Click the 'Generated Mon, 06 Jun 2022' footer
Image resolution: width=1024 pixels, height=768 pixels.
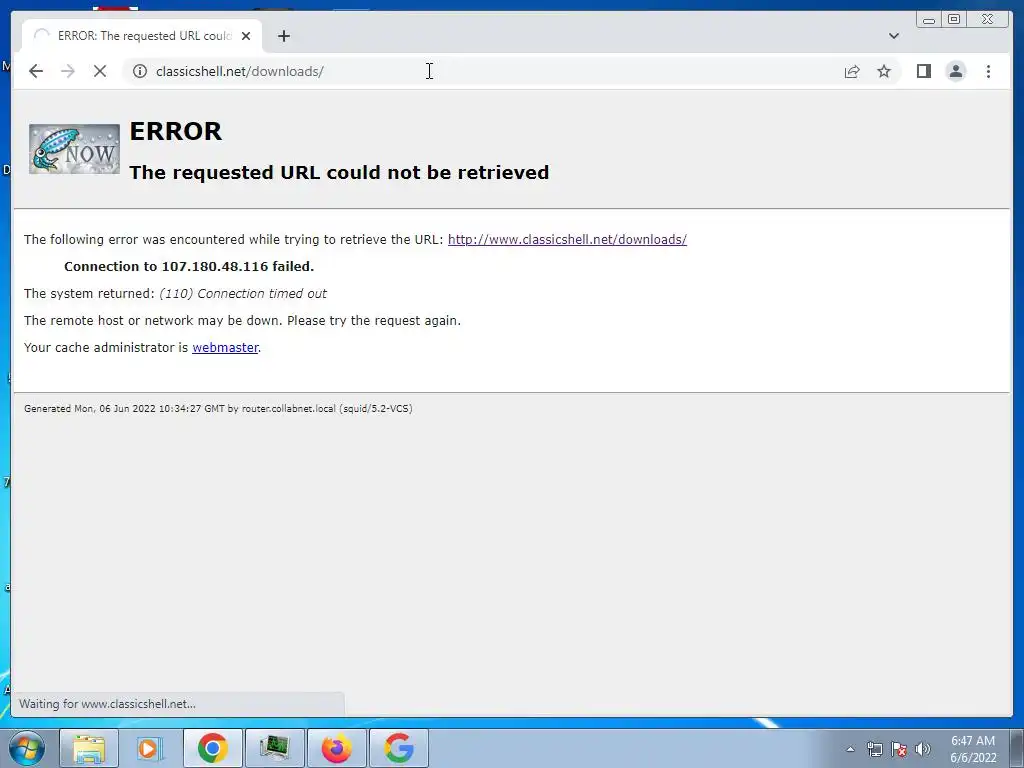tap(218, 409)
